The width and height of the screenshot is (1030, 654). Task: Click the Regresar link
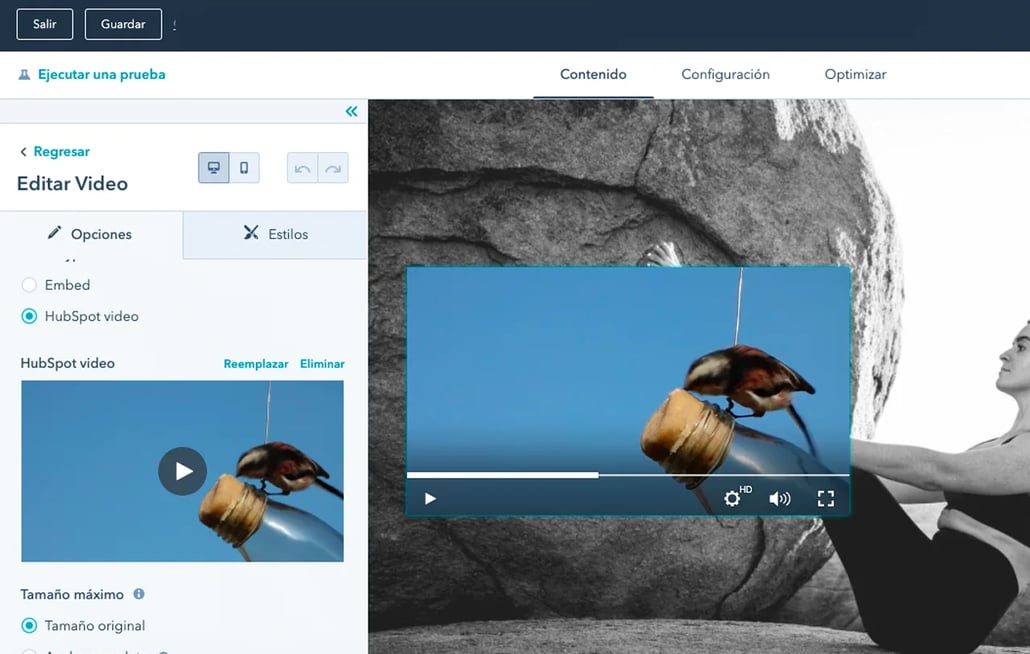(62, 152)
